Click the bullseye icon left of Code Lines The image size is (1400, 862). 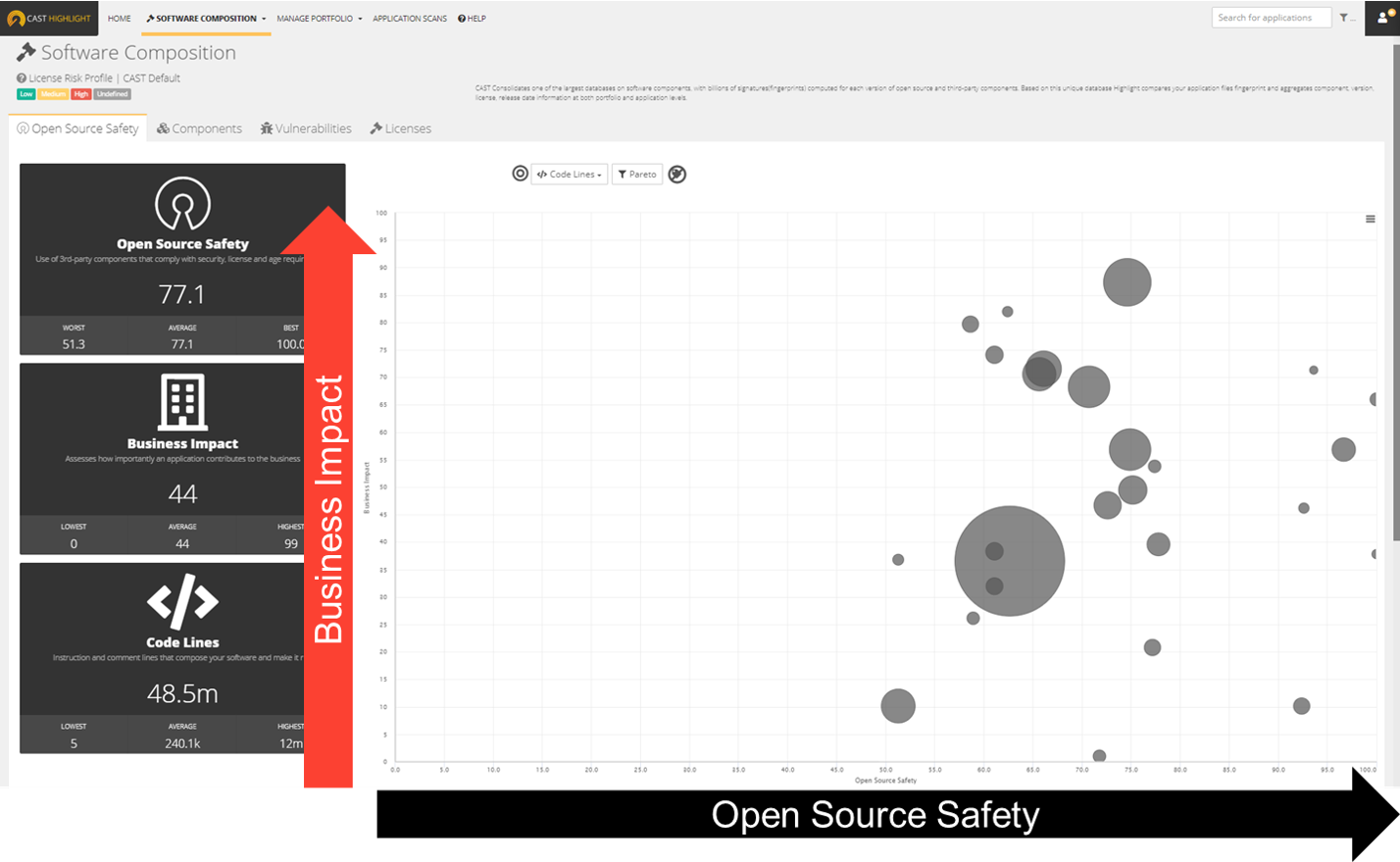[x=520, y=174]
